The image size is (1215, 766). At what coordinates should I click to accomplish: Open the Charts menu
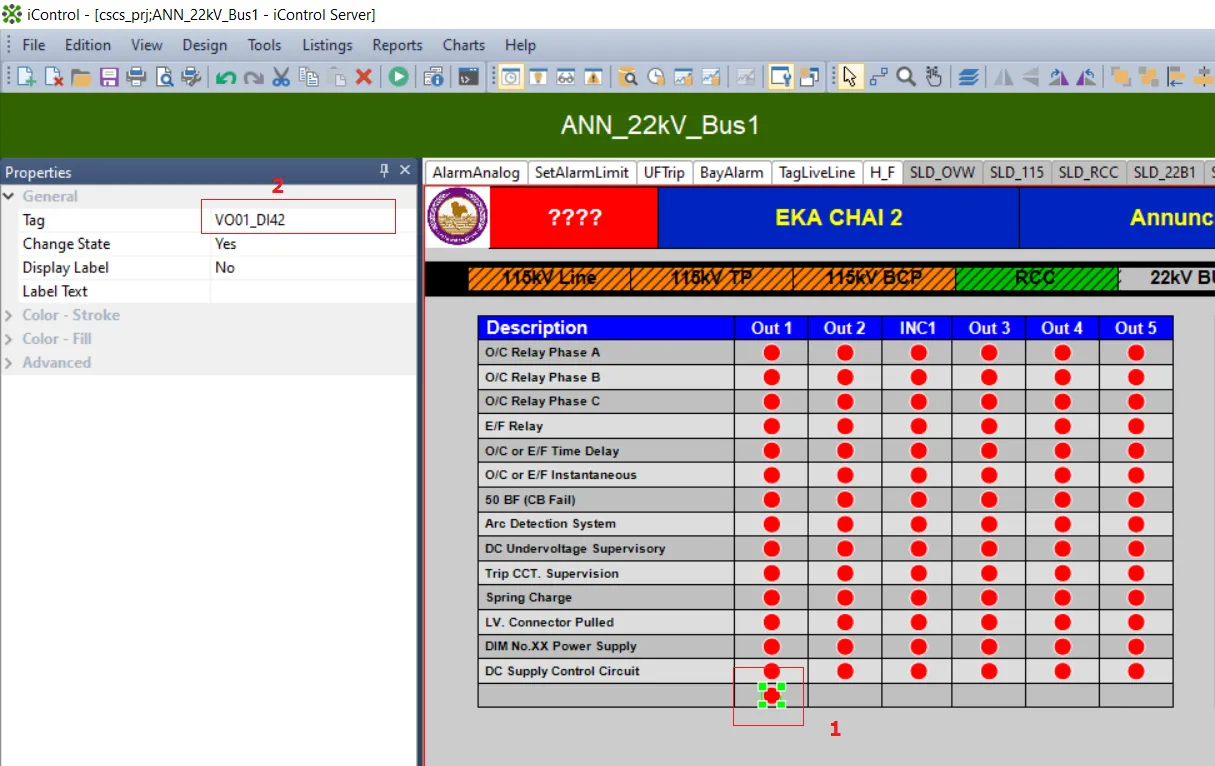click(464, 45)
